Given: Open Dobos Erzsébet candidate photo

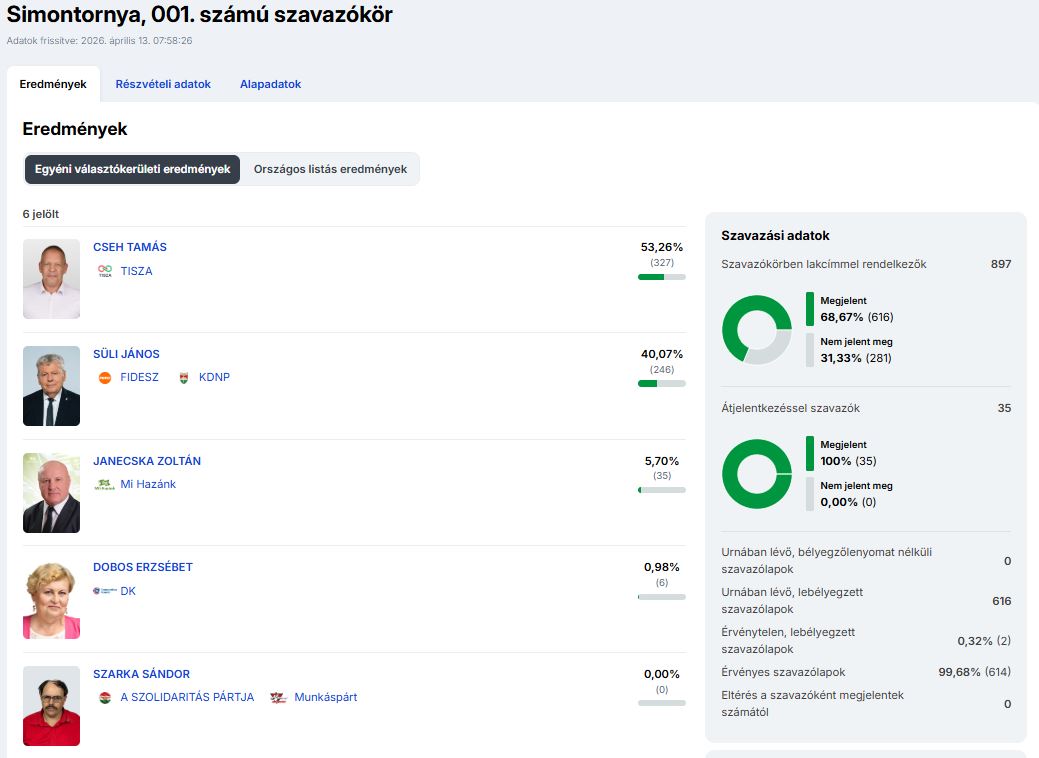Looking at the screenshot, I should (51, 599).
